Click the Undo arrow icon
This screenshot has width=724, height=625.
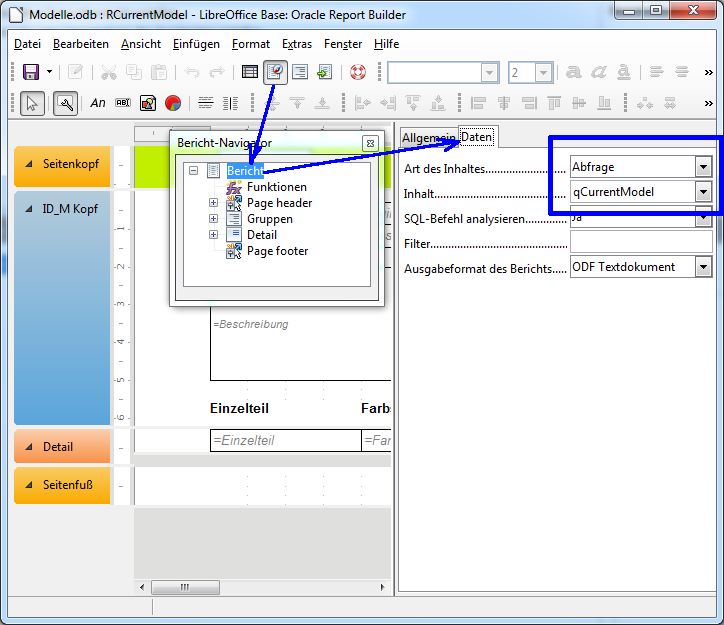[x=192, y=72]
